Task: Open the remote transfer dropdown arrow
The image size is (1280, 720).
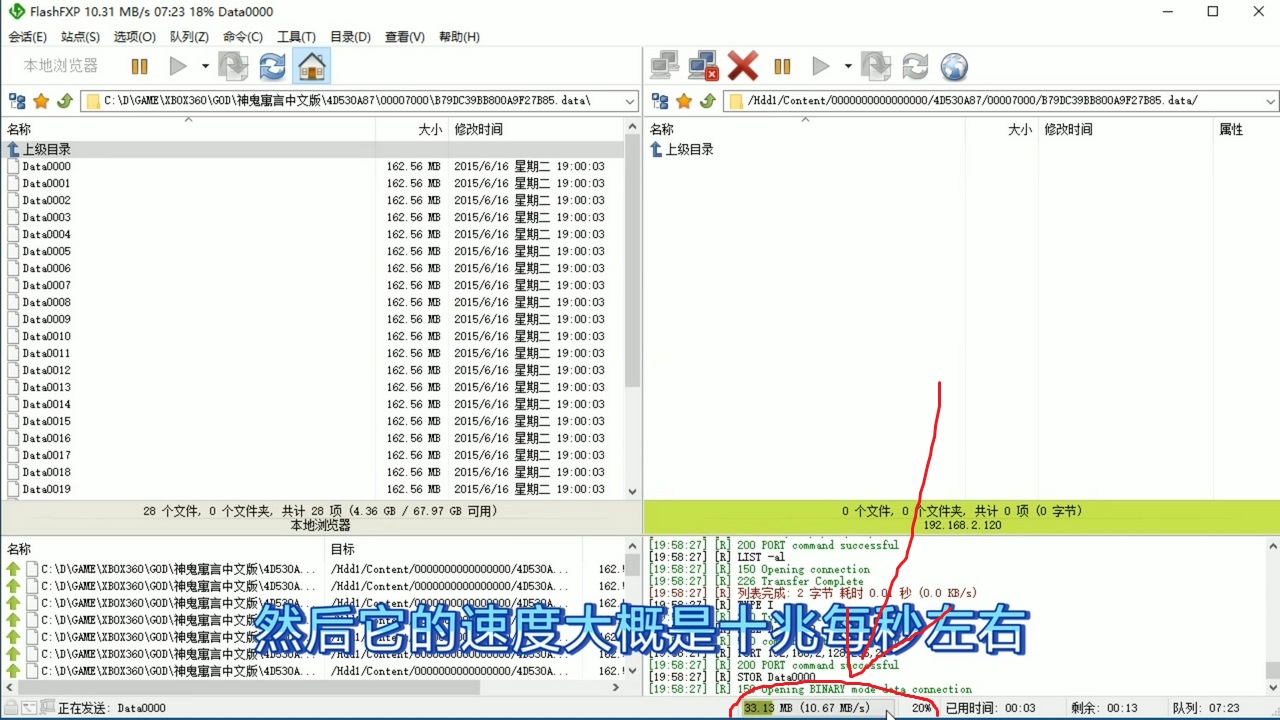Action: [848, 67]
